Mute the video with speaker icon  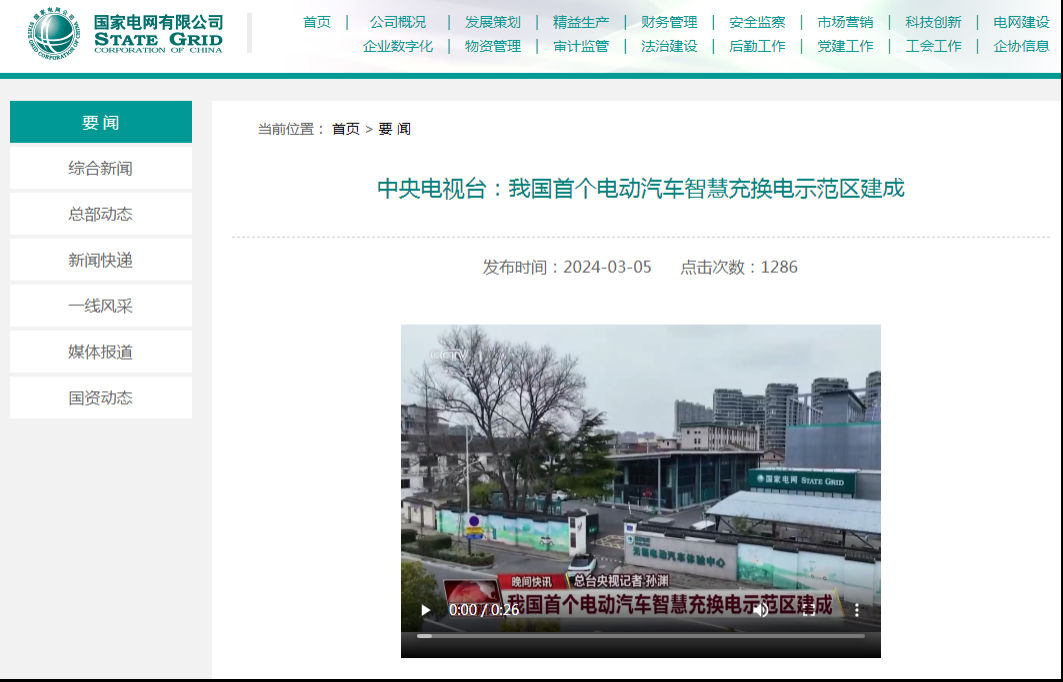[761, 610]
